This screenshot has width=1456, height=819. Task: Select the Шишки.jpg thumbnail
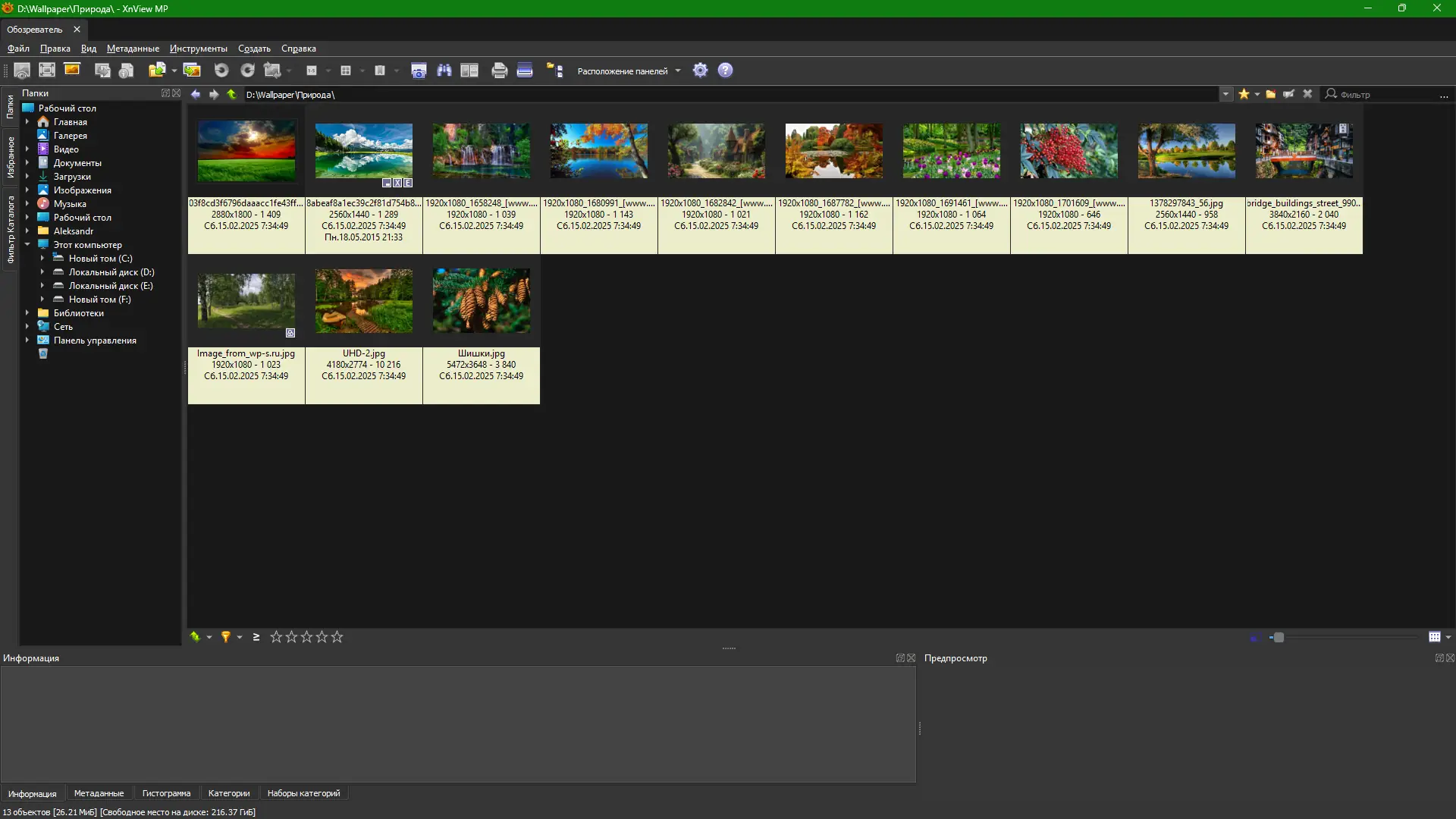pyautogui.click(x=481, y=302)
